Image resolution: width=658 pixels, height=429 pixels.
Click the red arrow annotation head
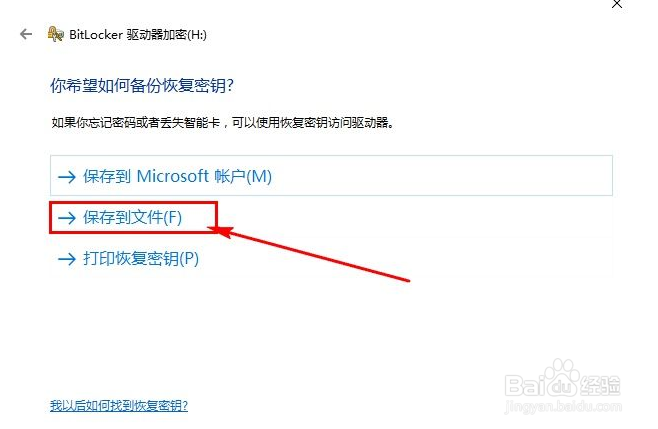click(x=220, y=231)
